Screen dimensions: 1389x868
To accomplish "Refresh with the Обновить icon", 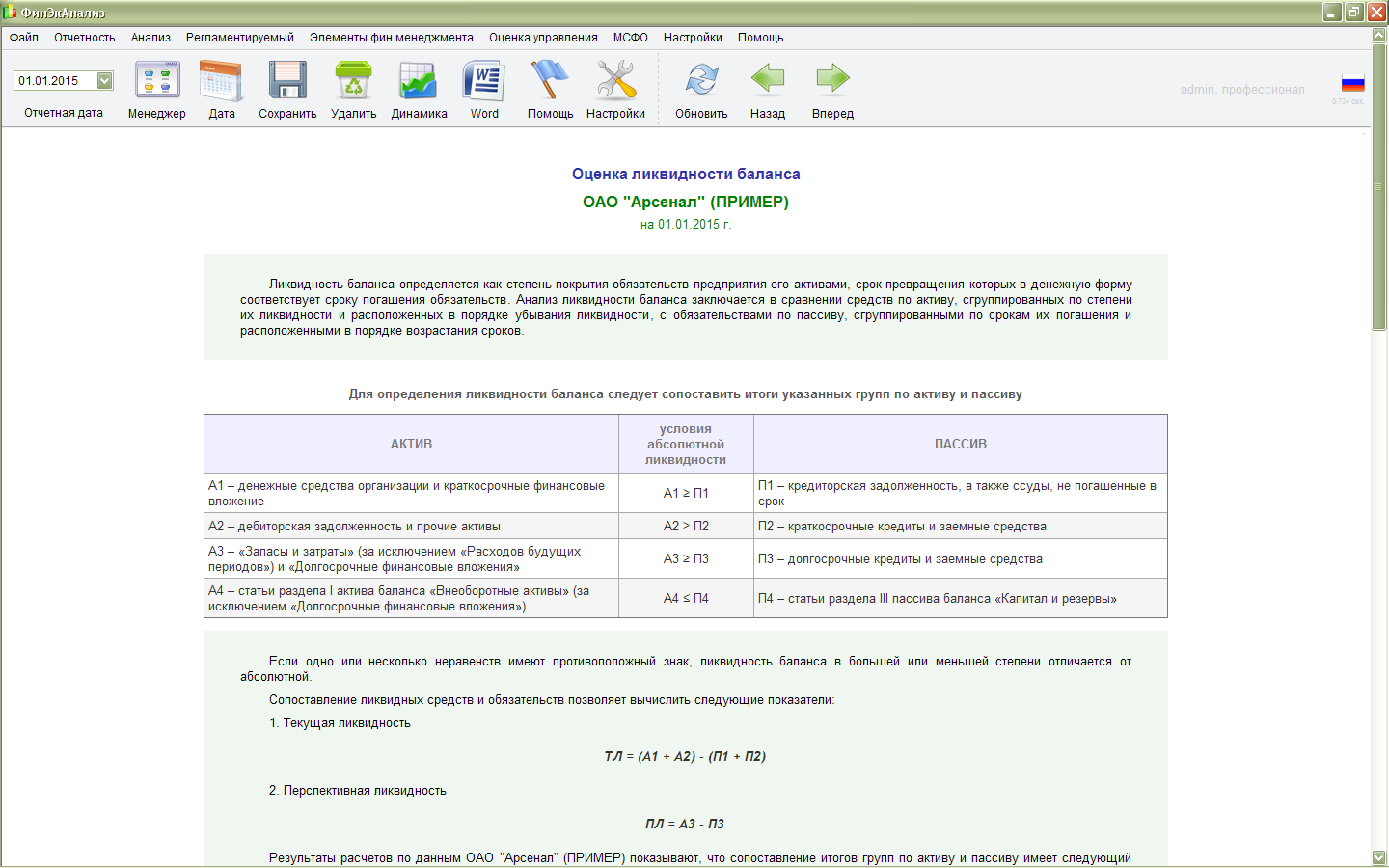I will (701, 81).
